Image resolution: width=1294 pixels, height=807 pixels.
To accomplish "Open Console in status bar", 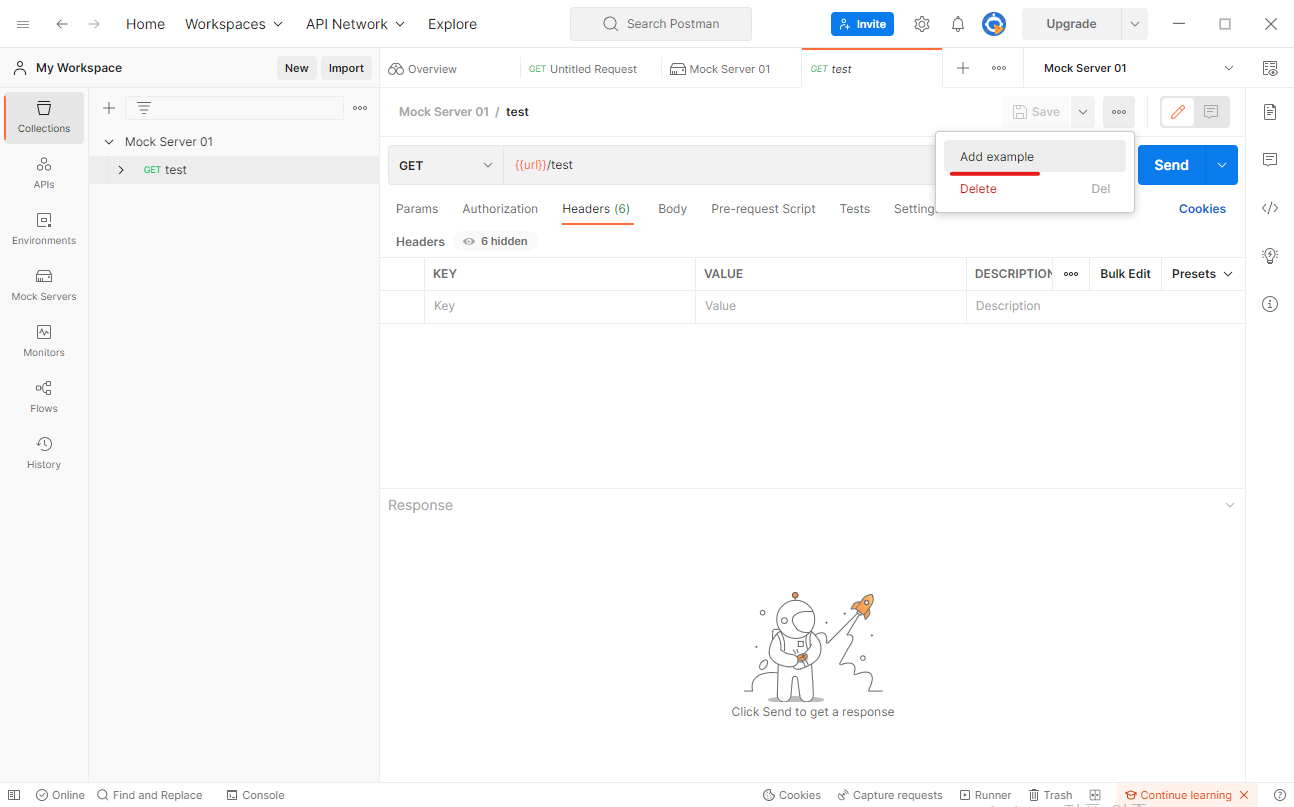I will click(x=255, y=795).
